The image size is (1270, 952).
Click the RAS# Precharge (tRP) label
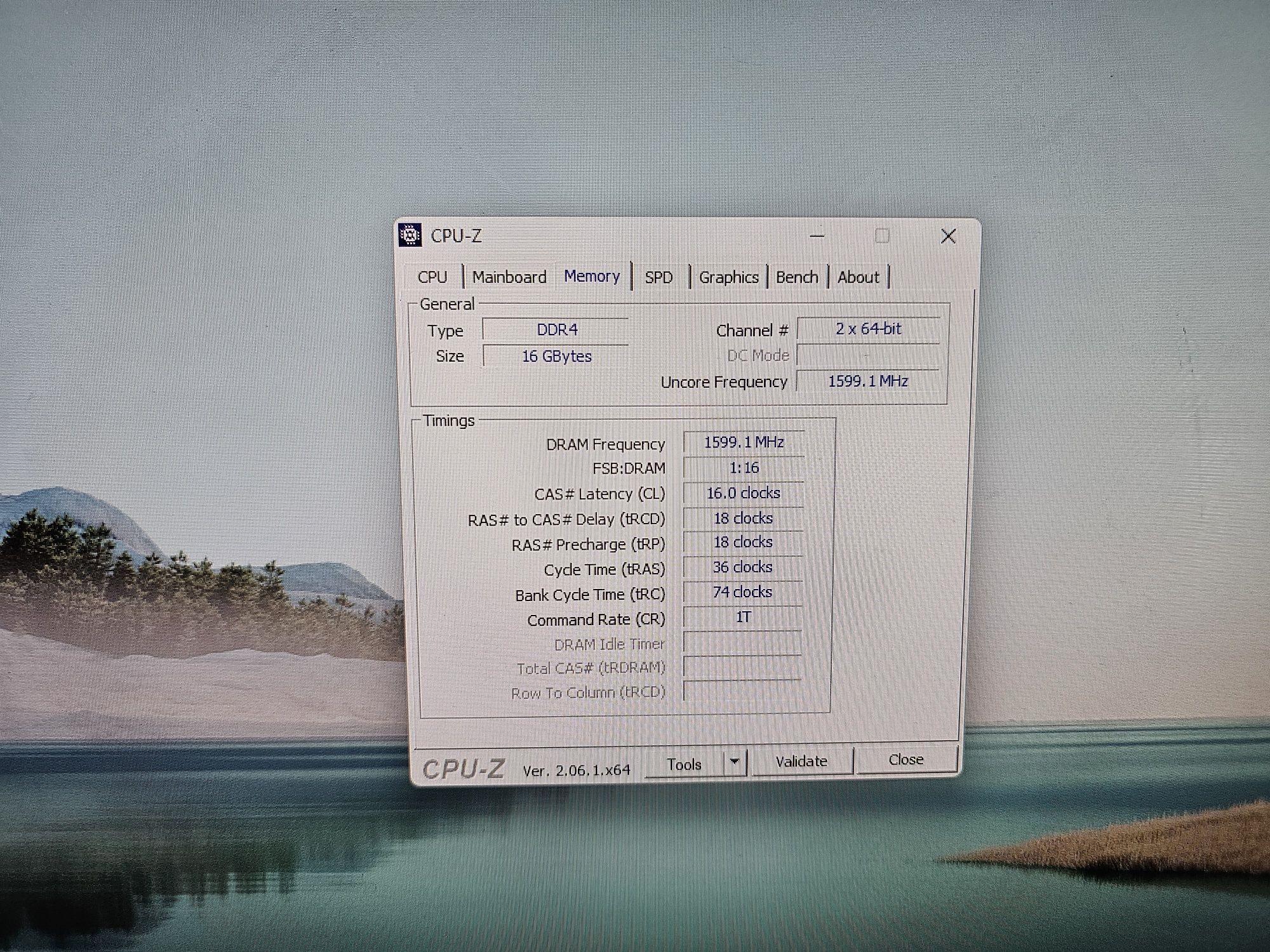588,545
